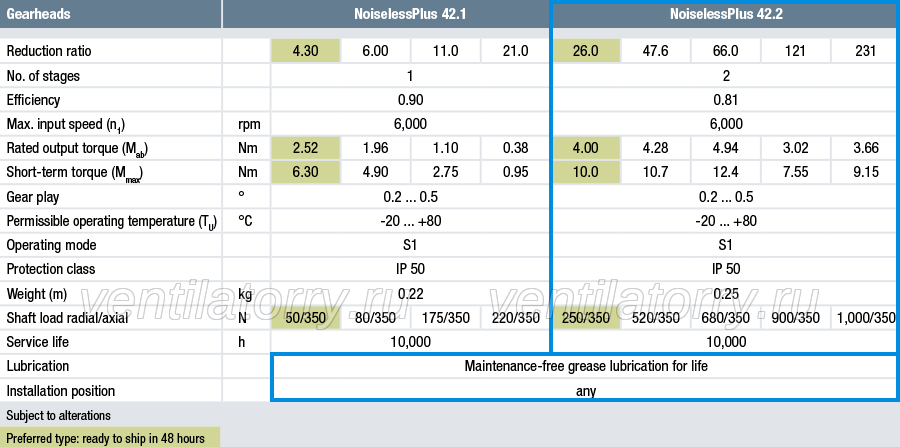900x447 pixels.
Task: Select the 231 reduction ratio cell
Action: tap(866, 51)
